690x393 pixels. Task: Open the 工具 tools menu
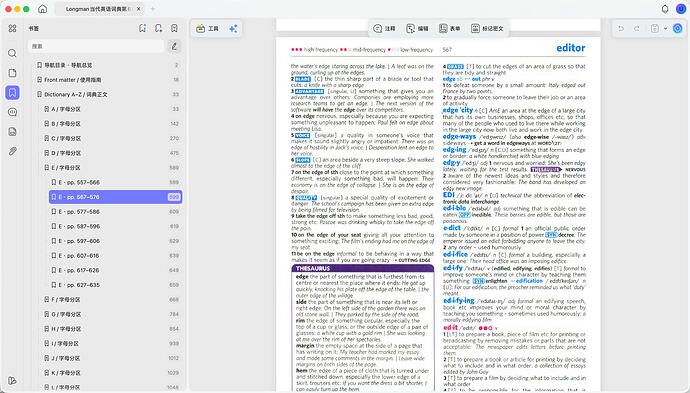pyautogui.click(x=208, y=29)
